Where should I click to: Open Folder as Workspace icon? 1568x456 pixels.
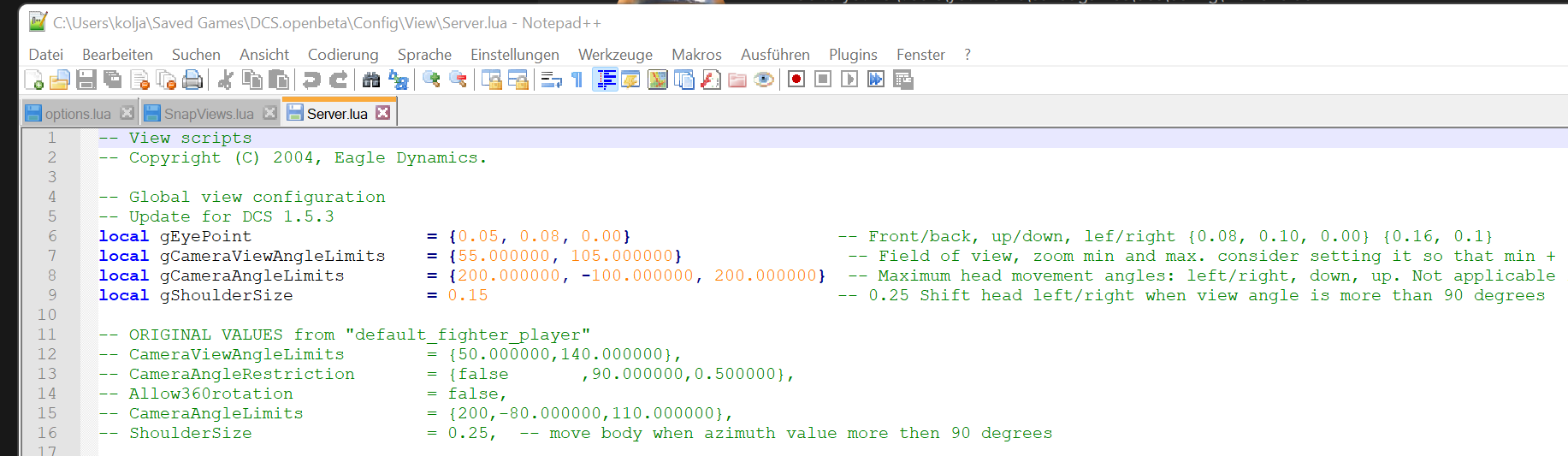point(737,80)
